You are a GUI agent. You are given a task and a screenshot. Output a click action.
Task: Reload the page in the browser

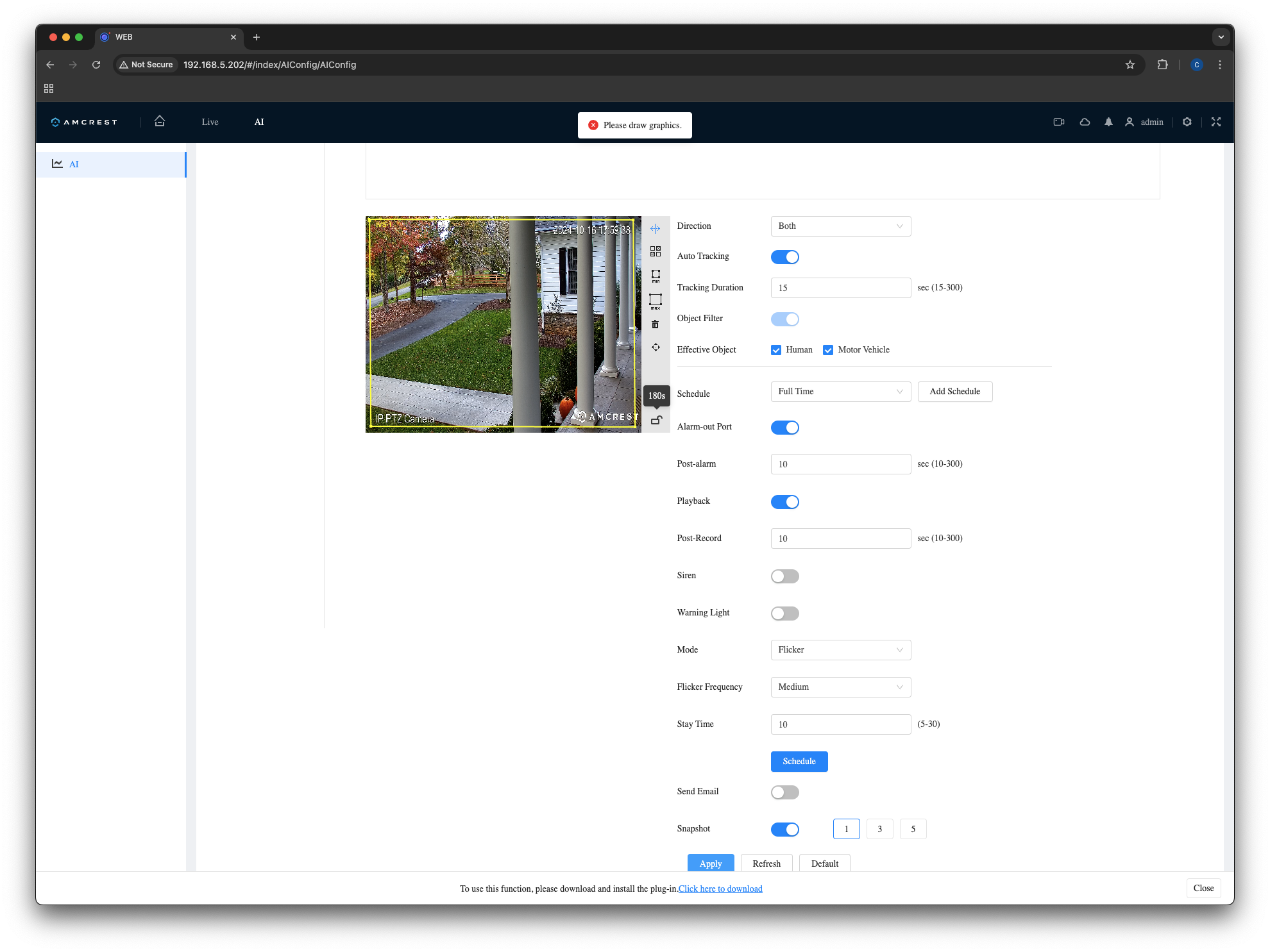pyautogui.click(x=96, y=65)
